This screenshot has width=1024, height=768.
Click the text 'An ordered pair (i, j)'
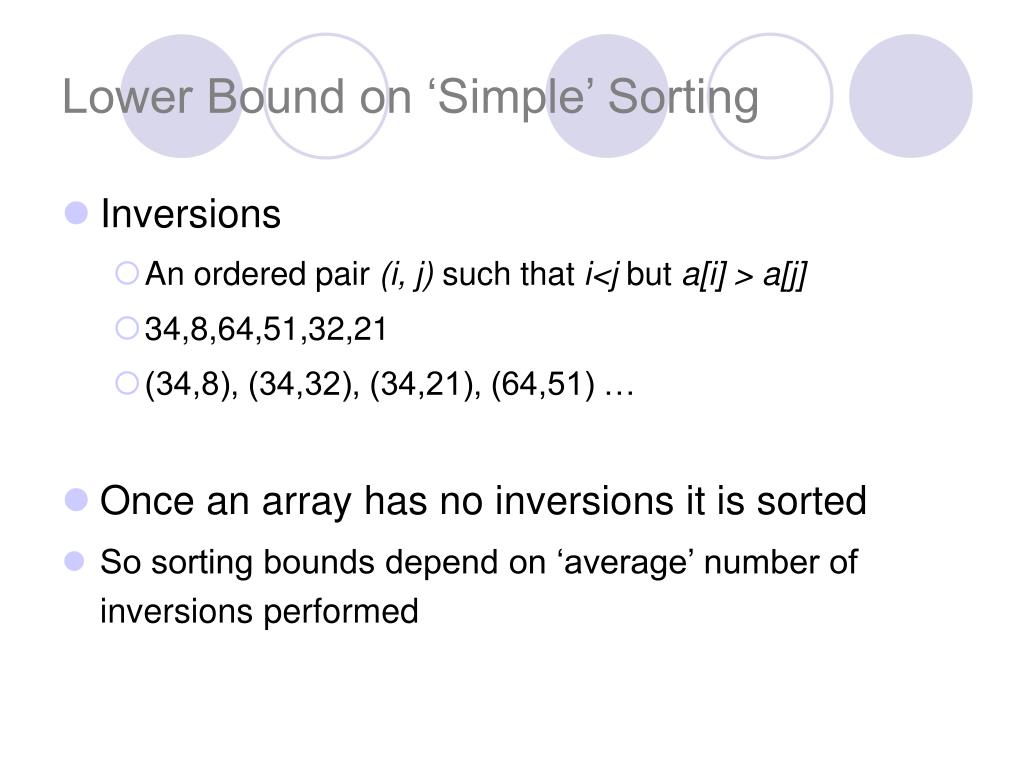[289, 274]
